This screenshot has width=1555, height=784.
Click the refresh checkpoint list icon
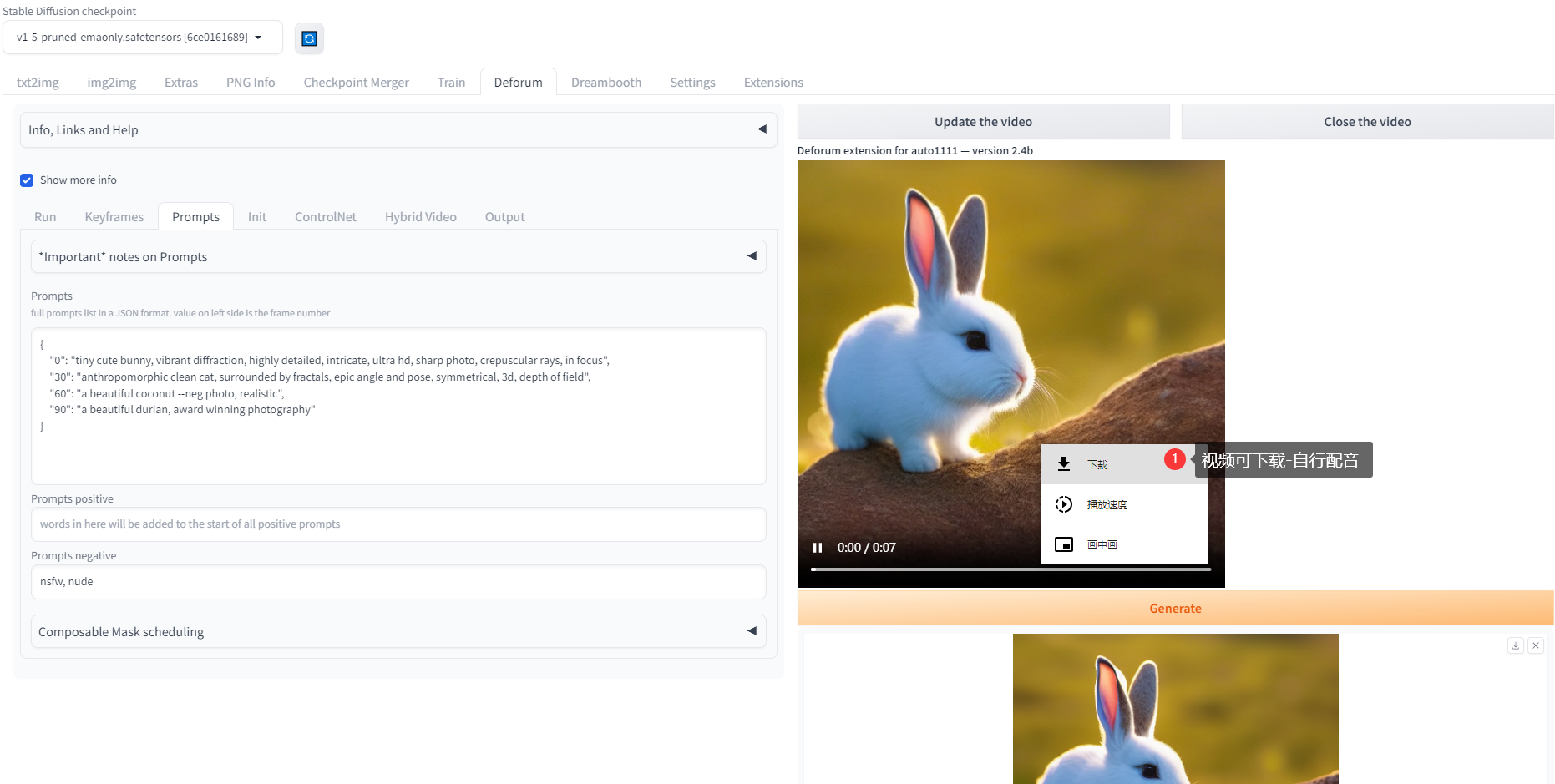tap(309, 38)
